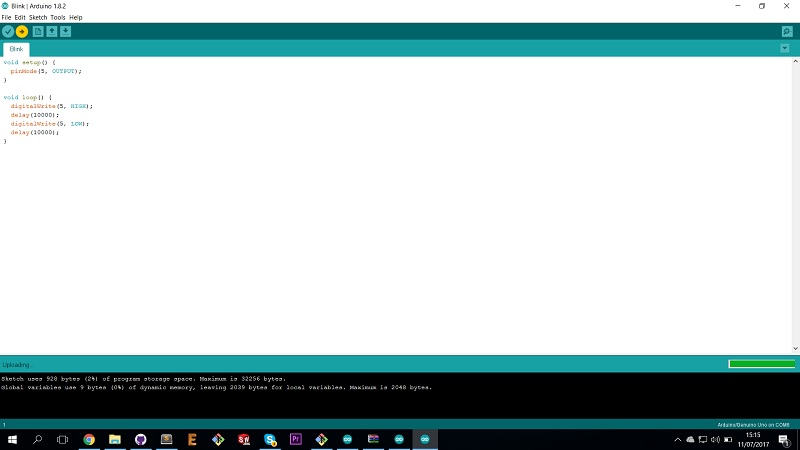Image resolution: width=800 pixels, height=450 pixels.
Task: Click the 'Uploading...' status text
Action: pyautogui.click(x=17, y=365)
